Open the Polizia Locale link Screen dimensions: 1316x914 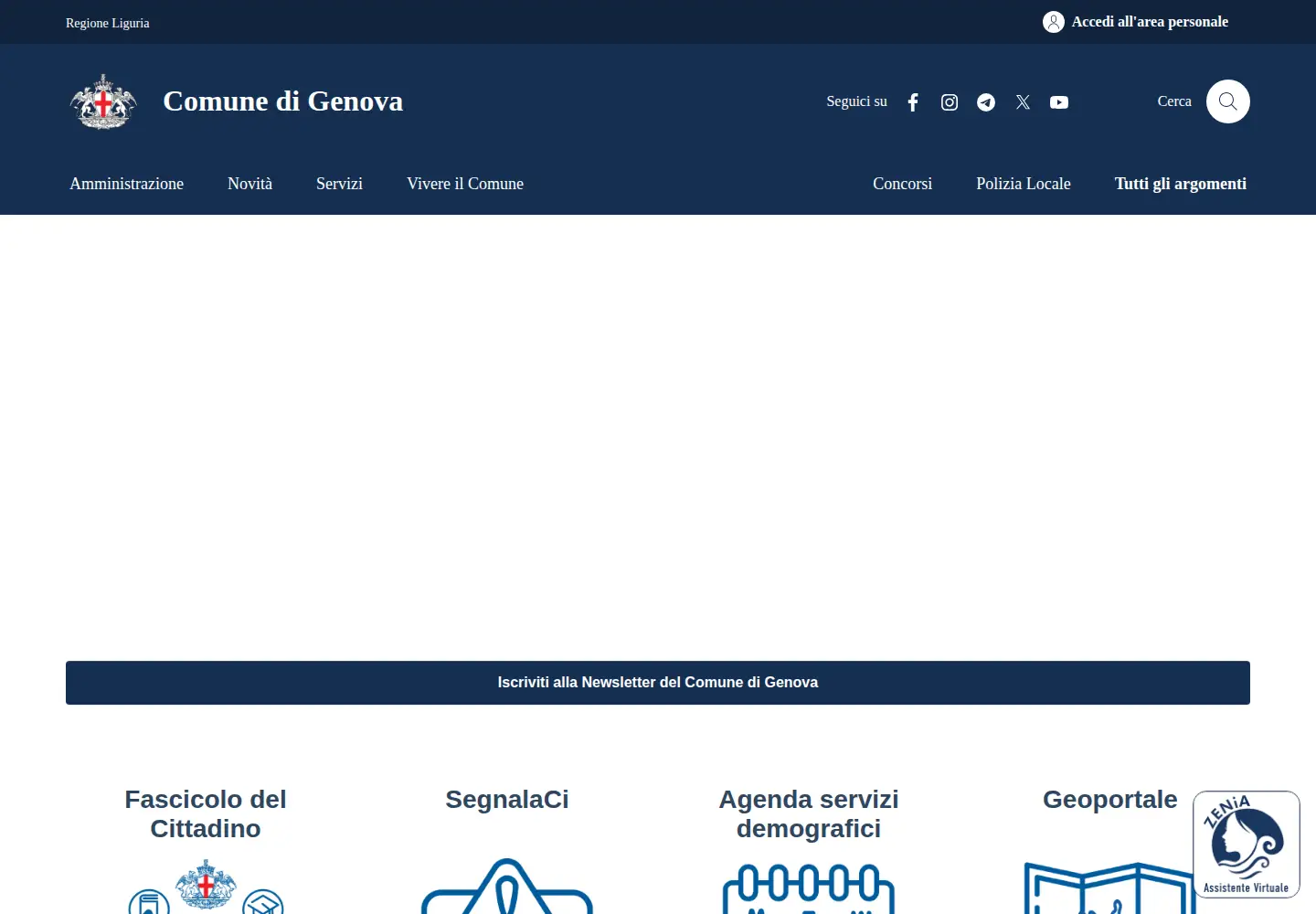(1024, 184)
